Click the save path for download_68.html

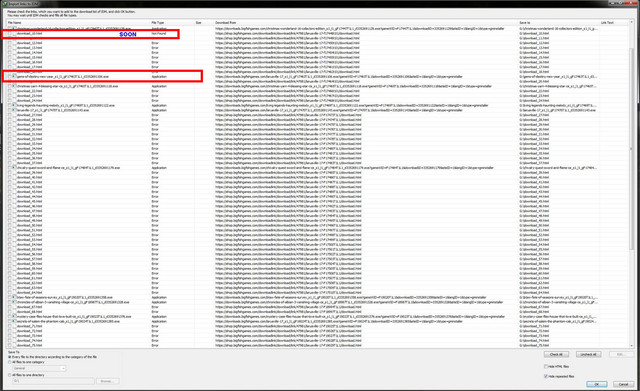click(x=534, y=311)
